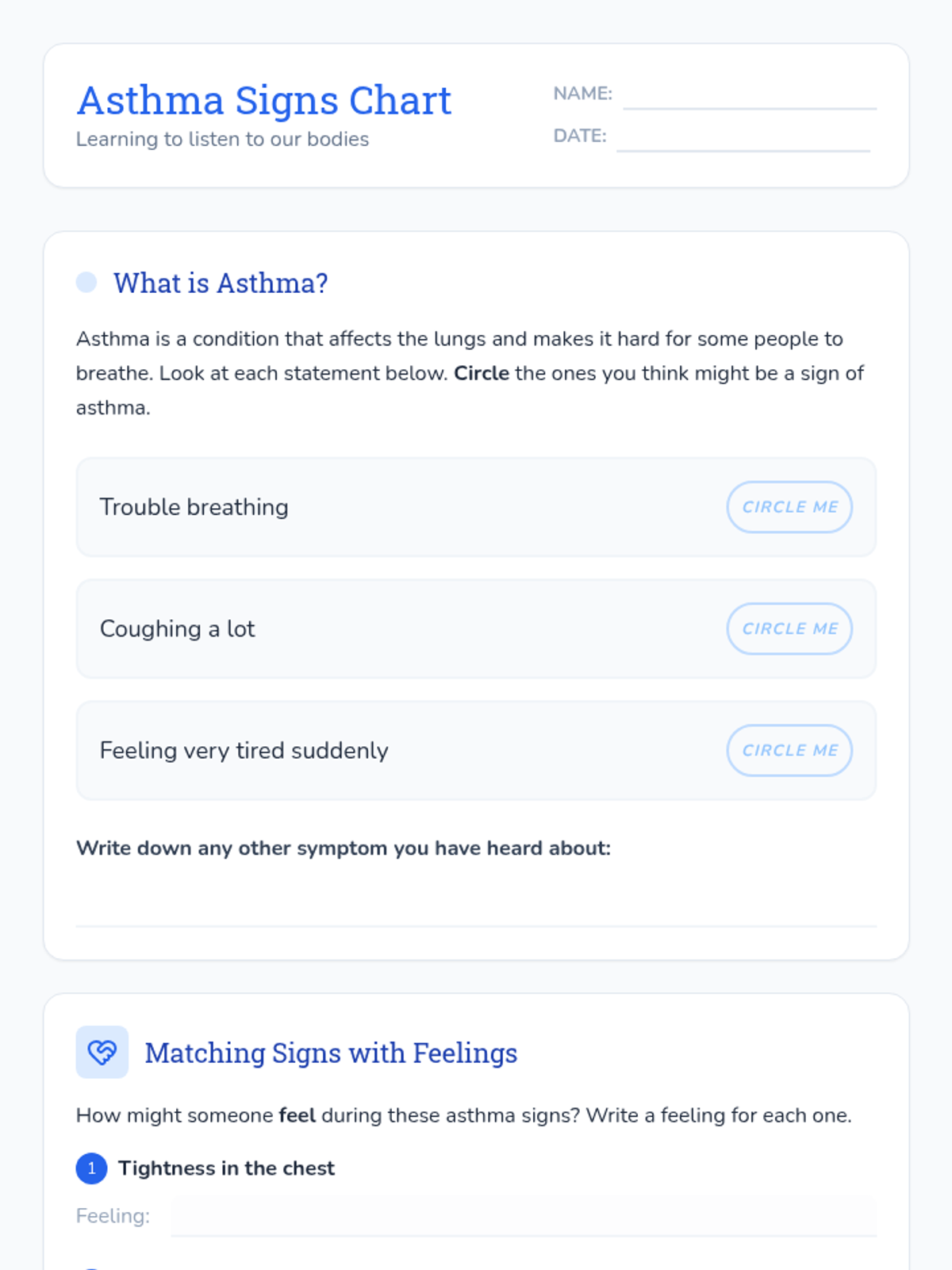This screenshot has height=1270, width=952.
Task: Click the Trouble breathing statement text
Action: (194, 507)
